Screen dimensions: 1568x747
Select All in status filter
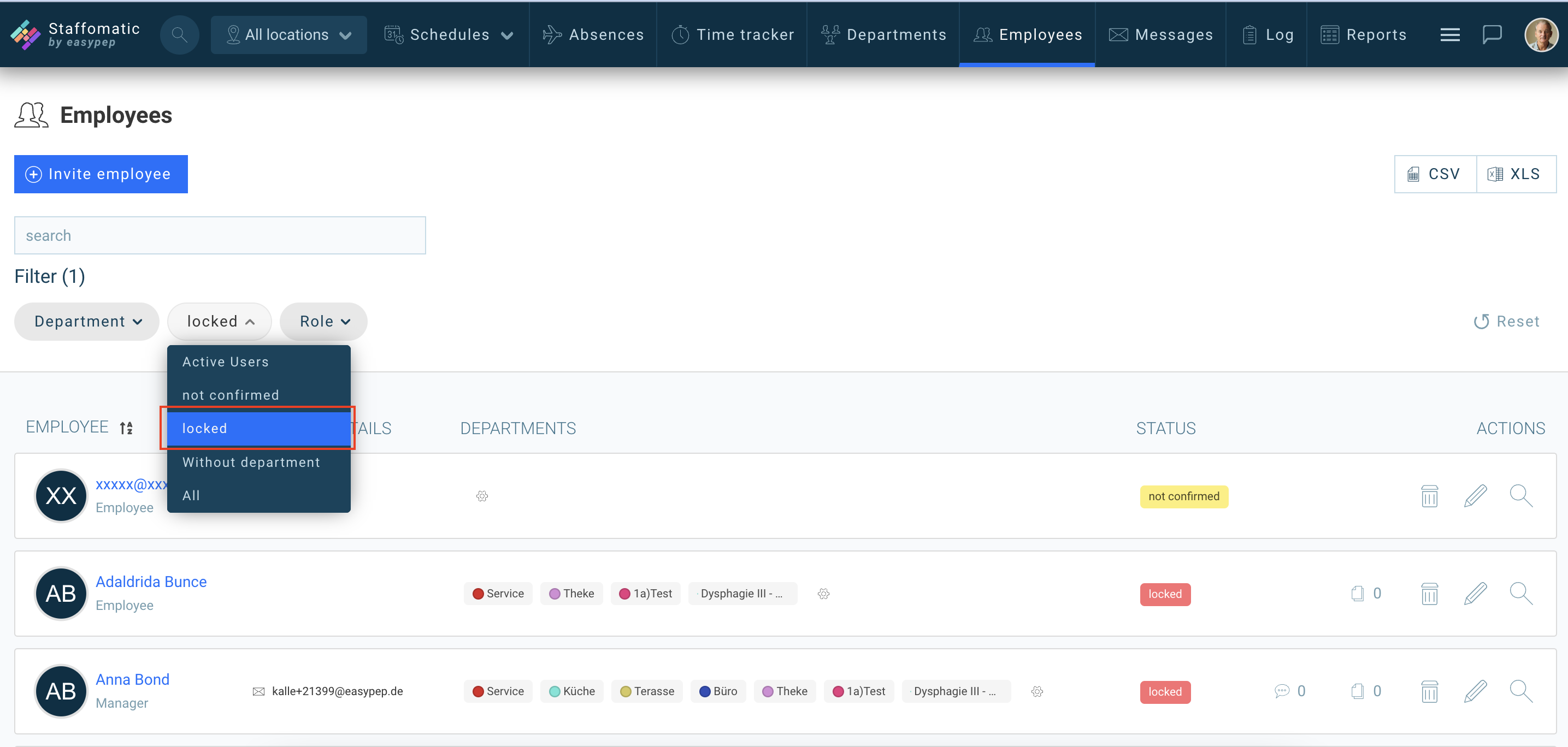pos(259,496)
